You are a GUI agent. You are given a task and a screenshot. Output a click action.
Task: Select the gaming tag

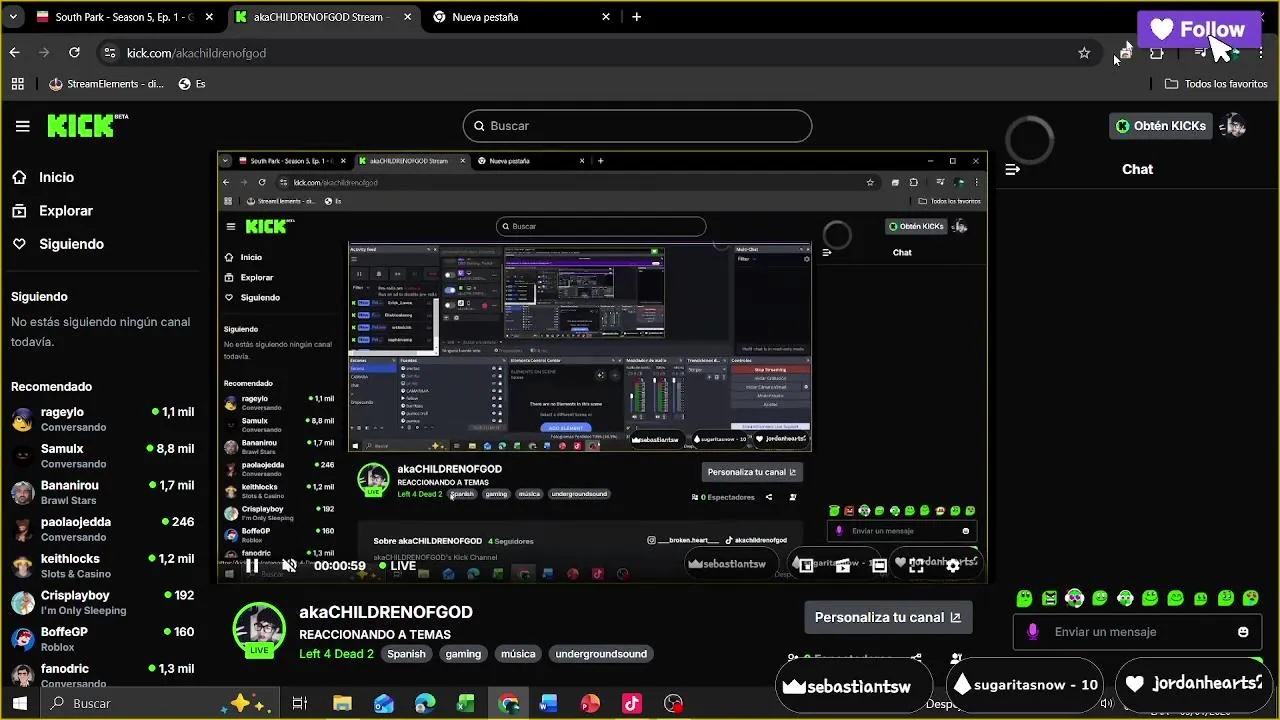click(463, 654)
